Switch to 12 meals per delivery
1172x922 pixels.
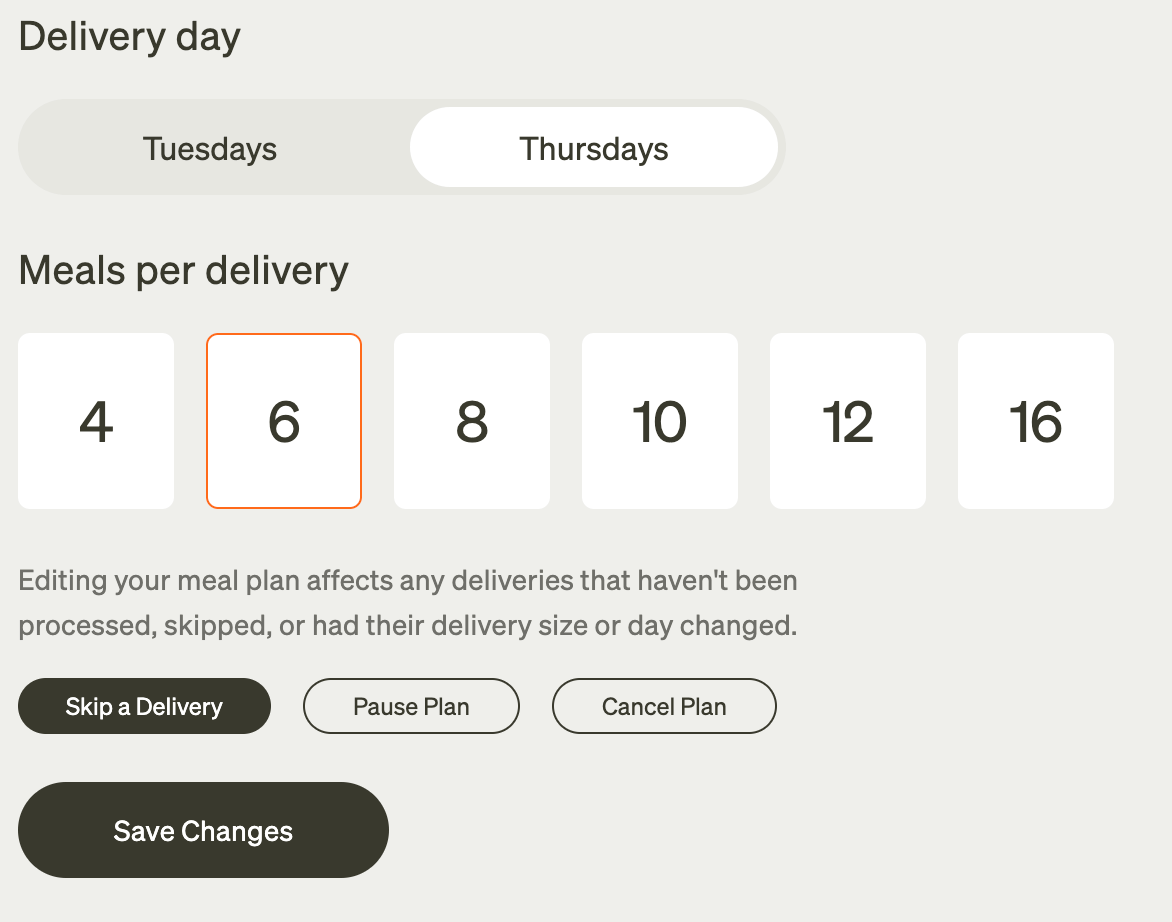848,421
